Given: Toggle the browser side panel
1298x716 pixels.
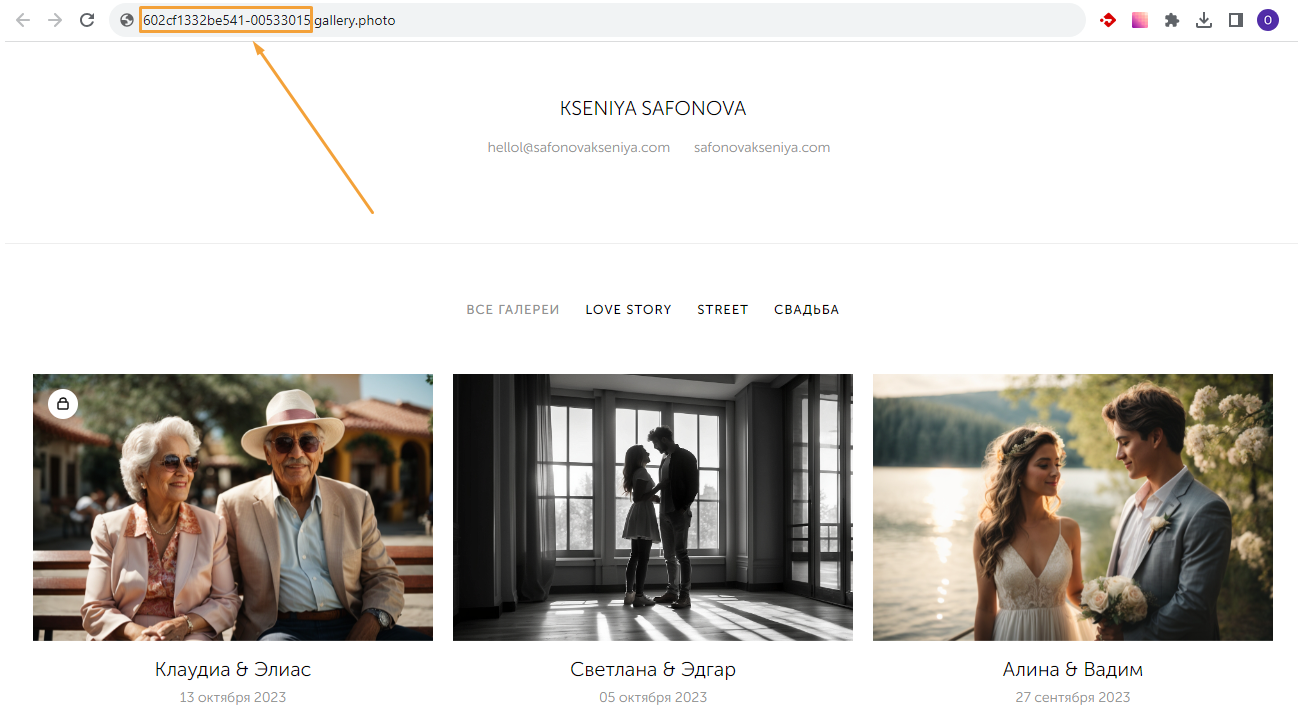Looking at the screenshot, I should (1236, 20).
